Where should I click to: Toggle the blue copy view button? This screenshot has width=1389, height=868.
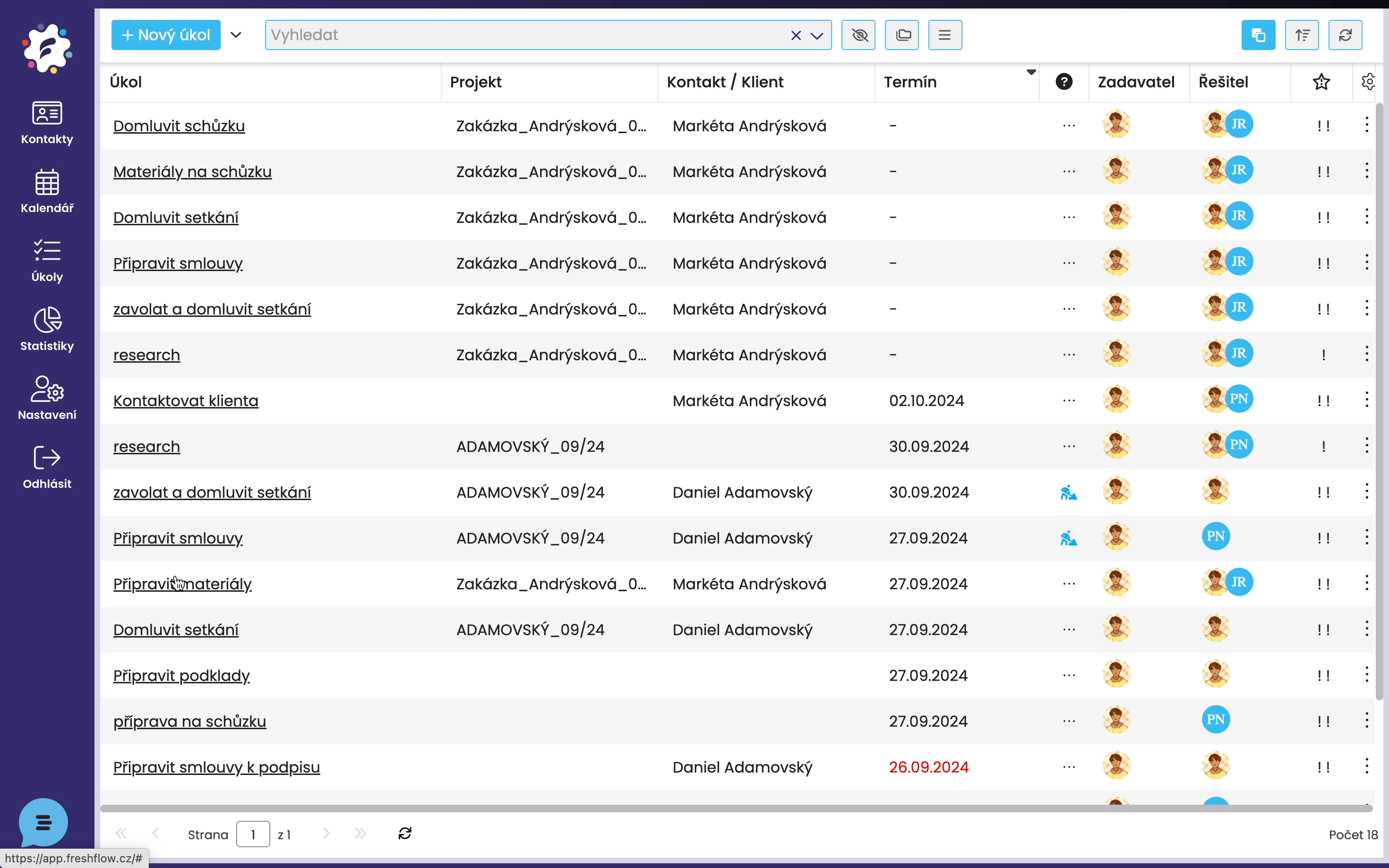pos(1258,35)
